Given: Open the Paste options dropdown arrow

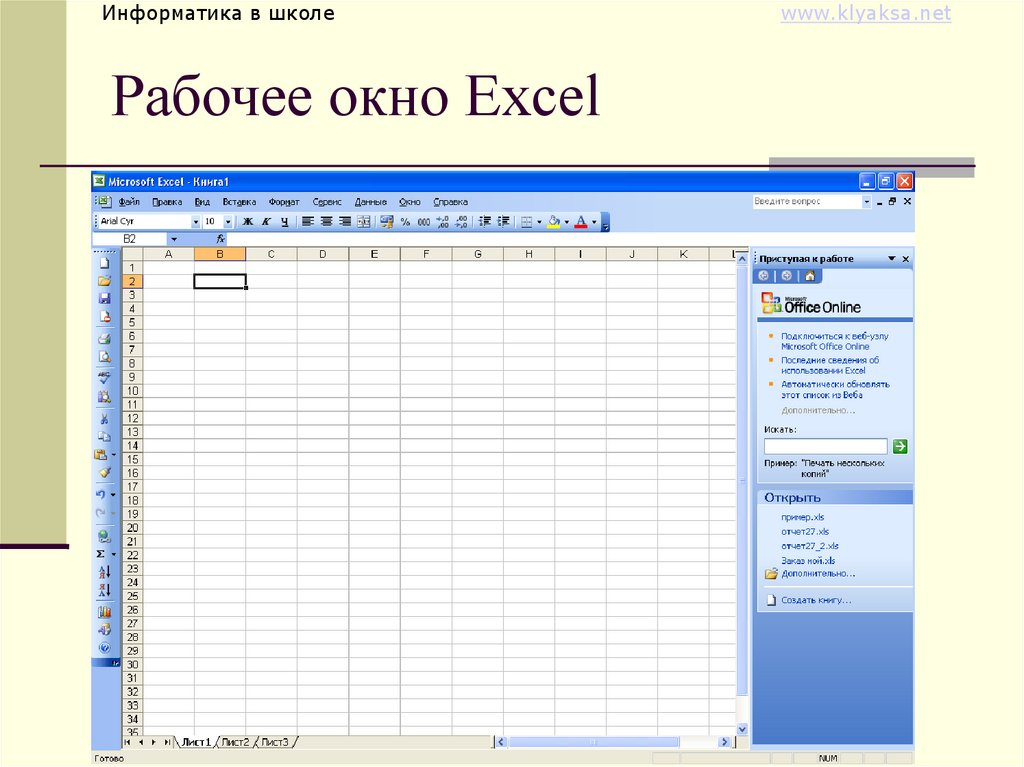Looking at the screenshot, I should click(x=114, y=455).
